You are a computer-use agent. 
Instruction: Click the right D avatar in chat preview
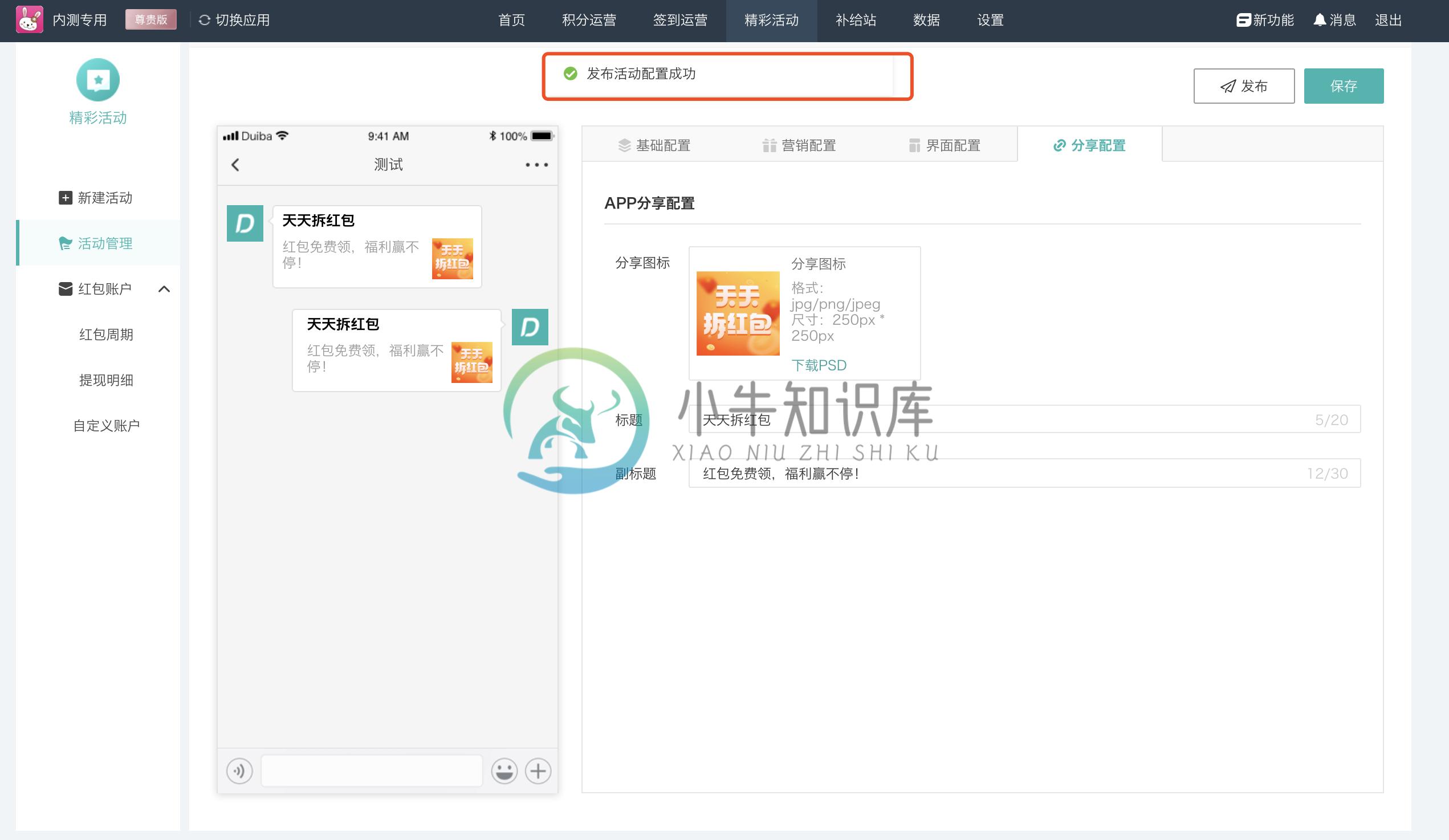[530, 327]
